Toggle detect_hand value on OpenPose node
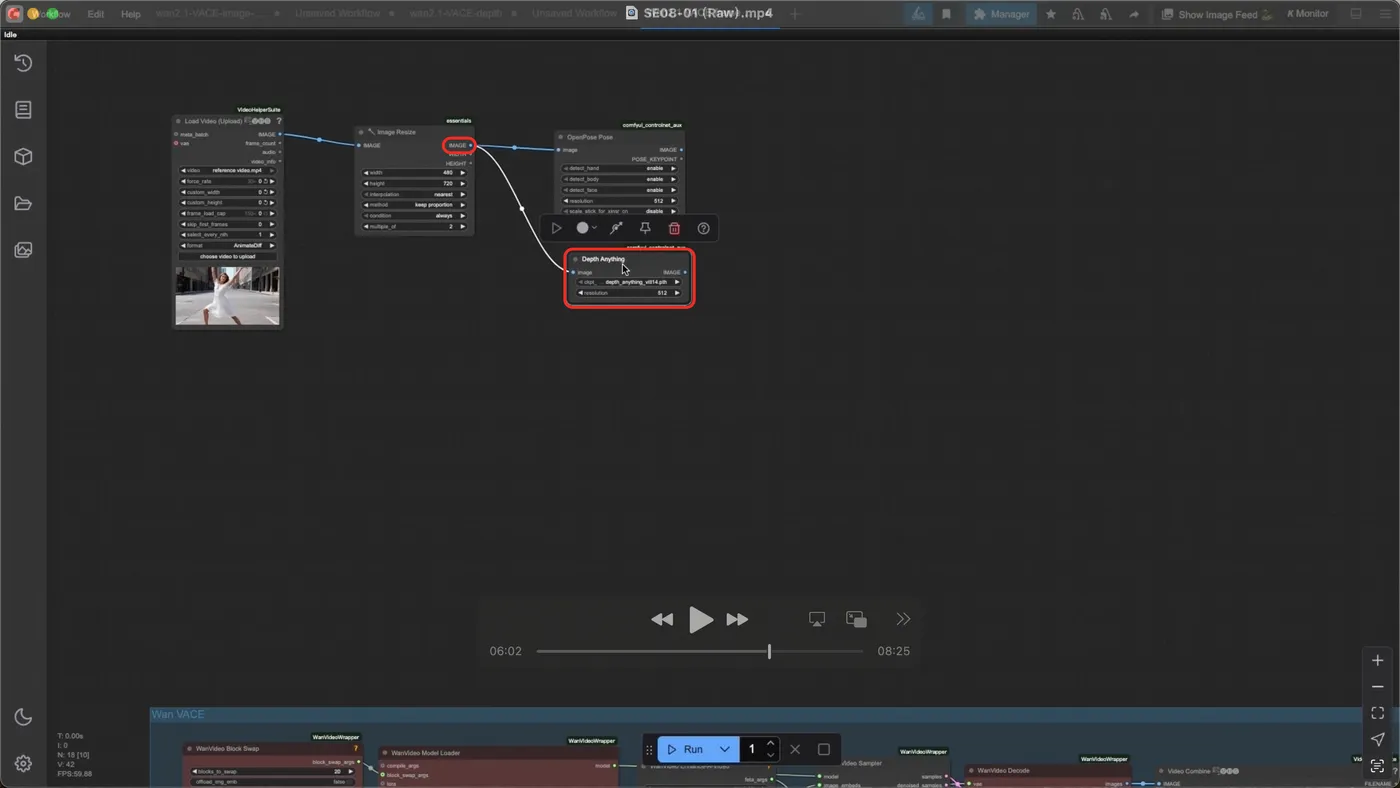This screenshot has height=788, width=1400. click(620, 168)
